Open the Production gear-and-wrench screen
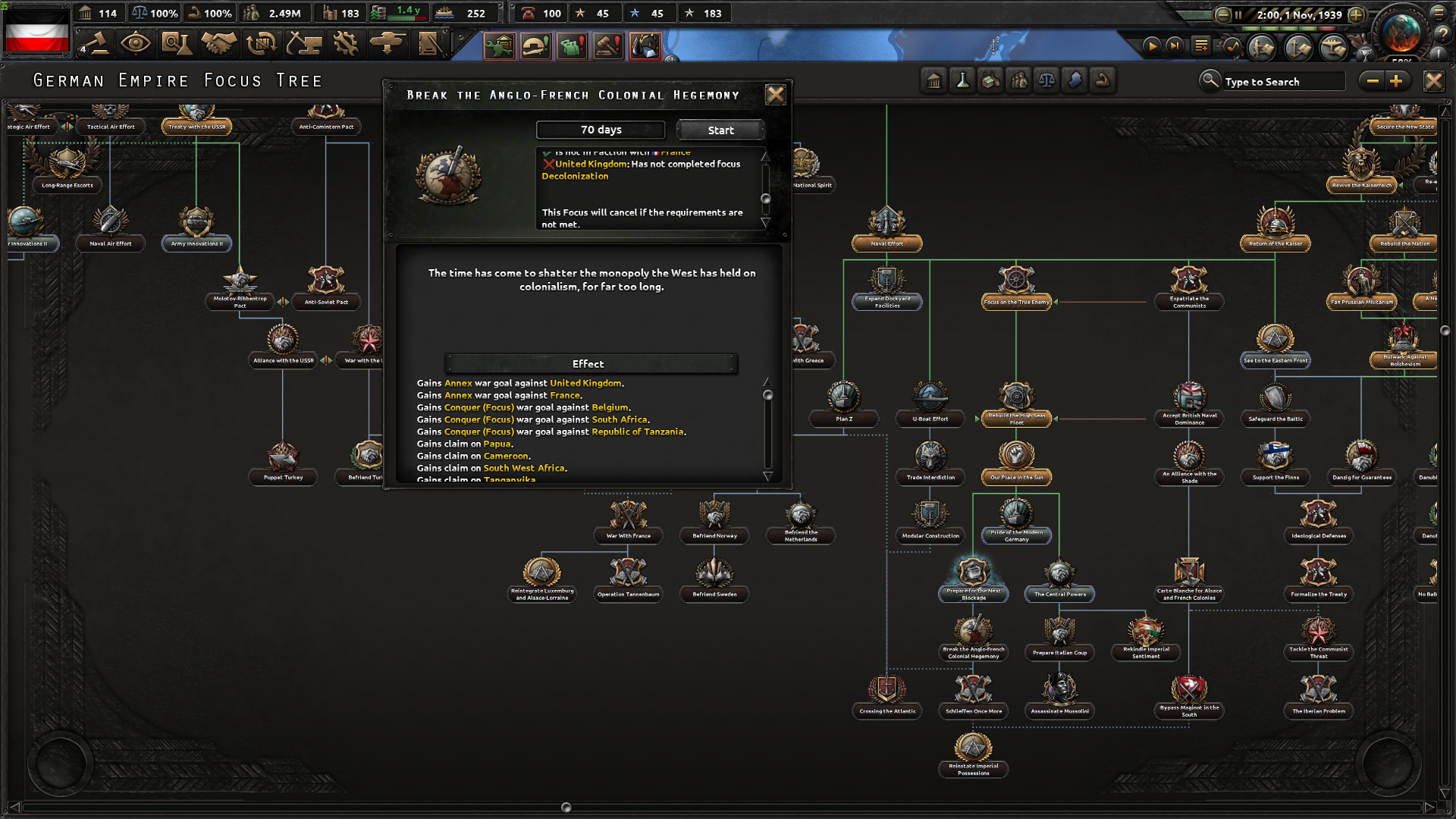The image size is (1456, 819). (346, 43)
